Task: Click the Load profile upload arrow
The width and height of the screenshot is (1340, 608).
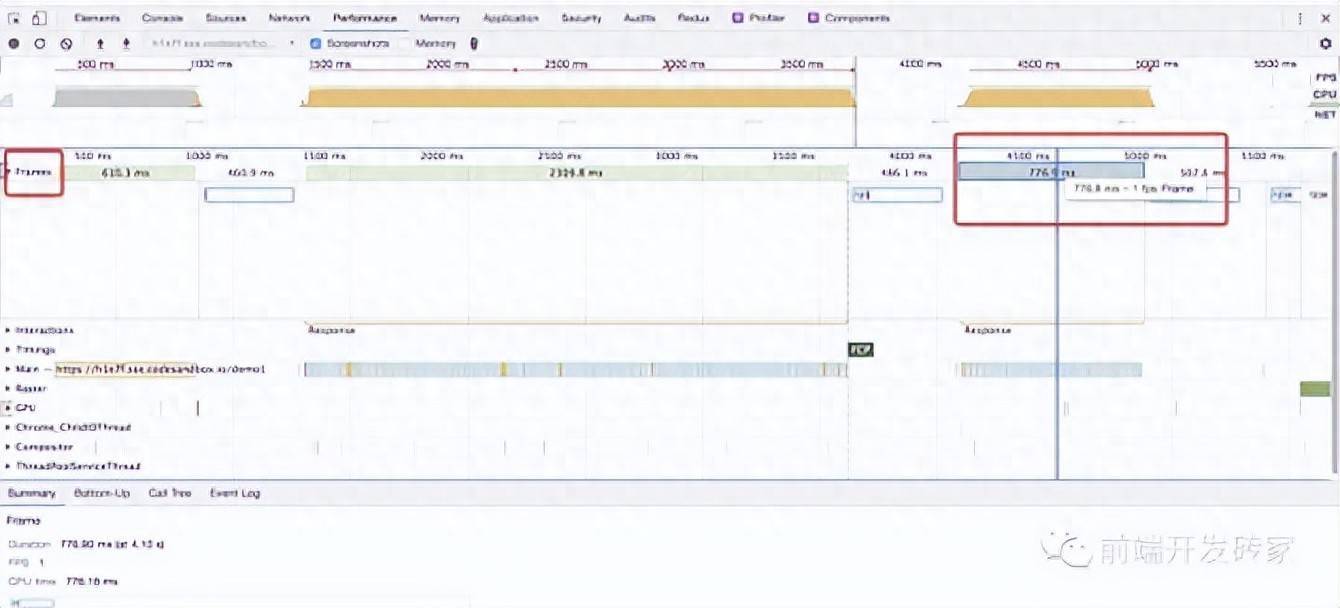Action: [x=100, y=44]
